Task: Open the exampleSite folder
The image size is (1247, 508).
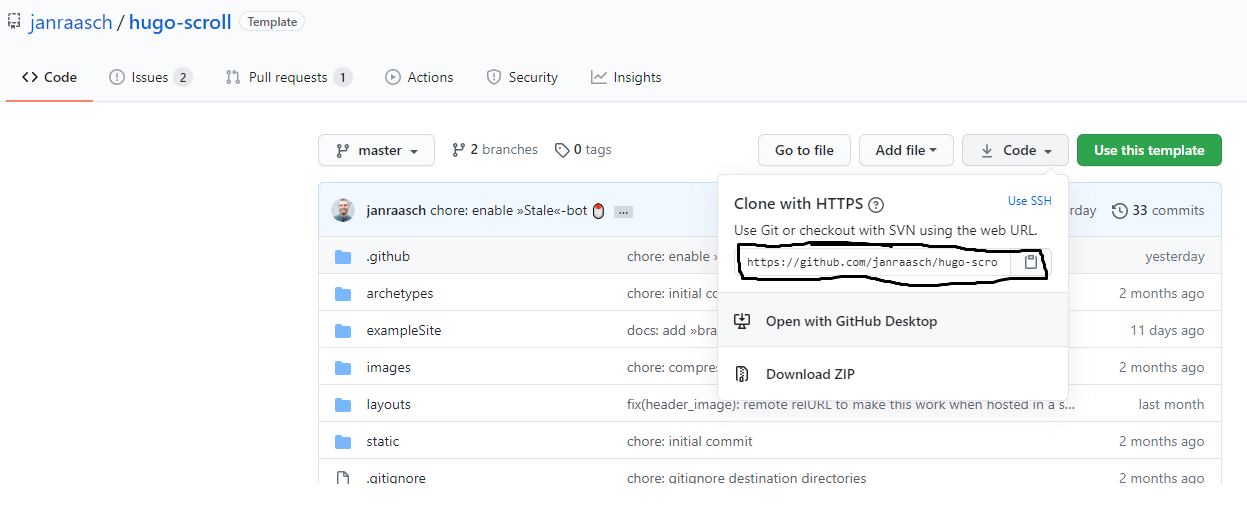Action: [x=403, y=331]
